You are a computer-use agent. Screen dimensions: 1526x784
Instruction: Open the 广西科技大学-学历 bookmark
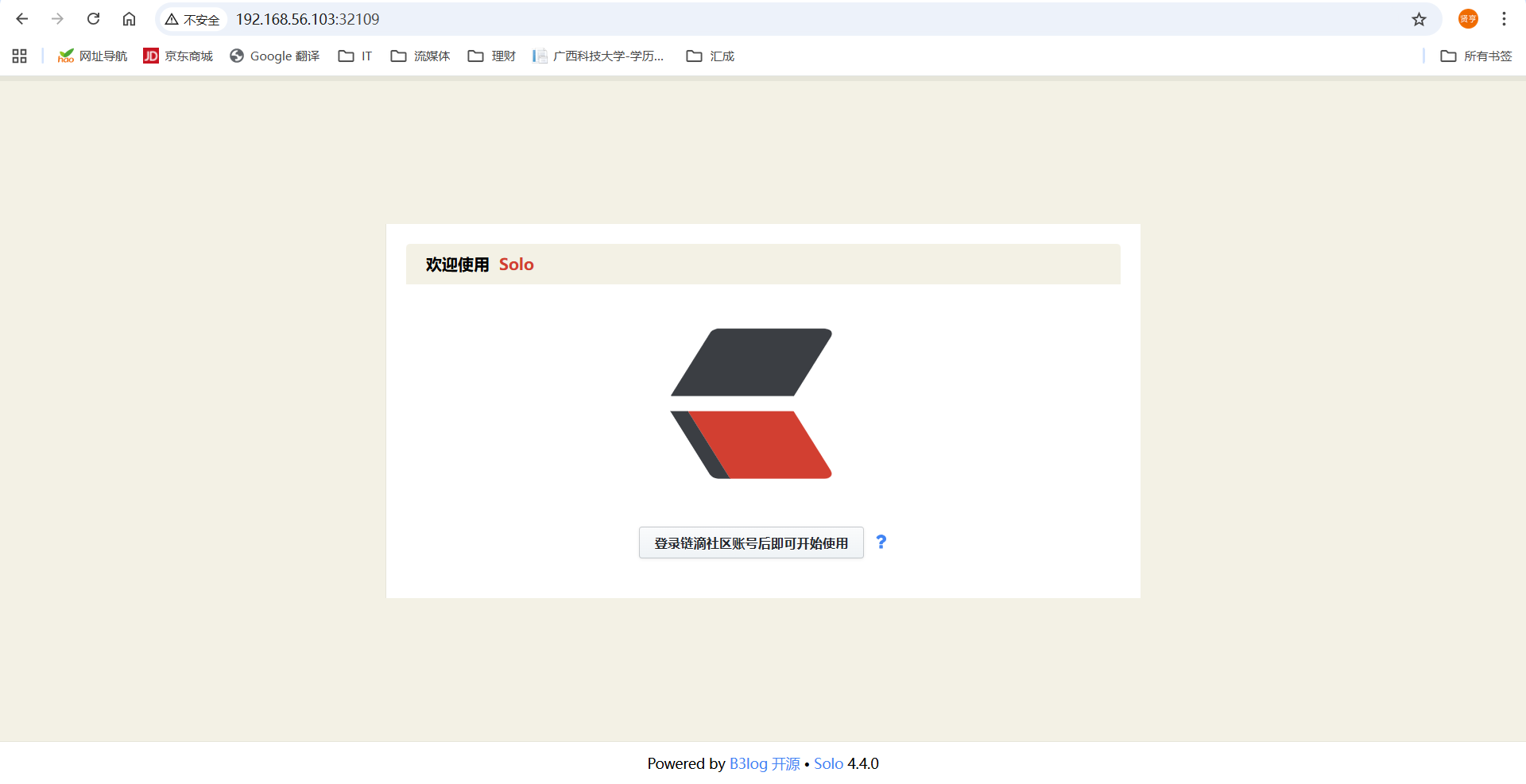[x=598, y=56]
